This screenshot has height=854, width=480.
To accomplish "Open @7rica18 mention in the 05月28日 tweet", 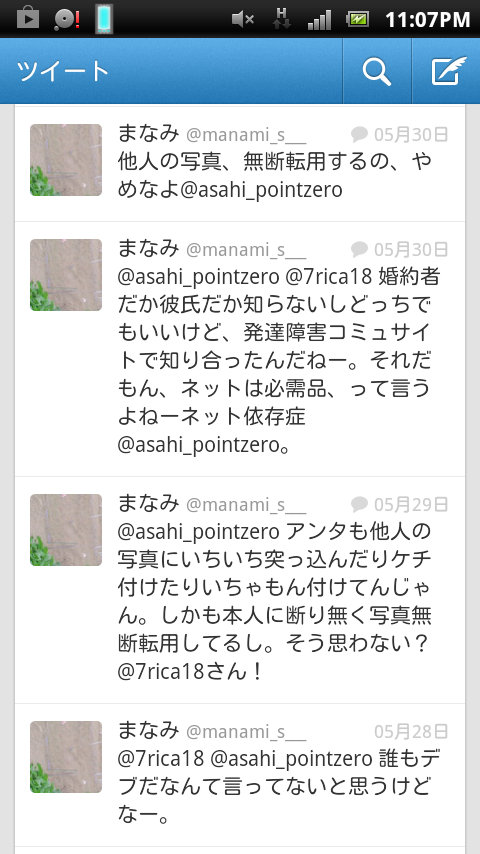I will click(161, 758).
